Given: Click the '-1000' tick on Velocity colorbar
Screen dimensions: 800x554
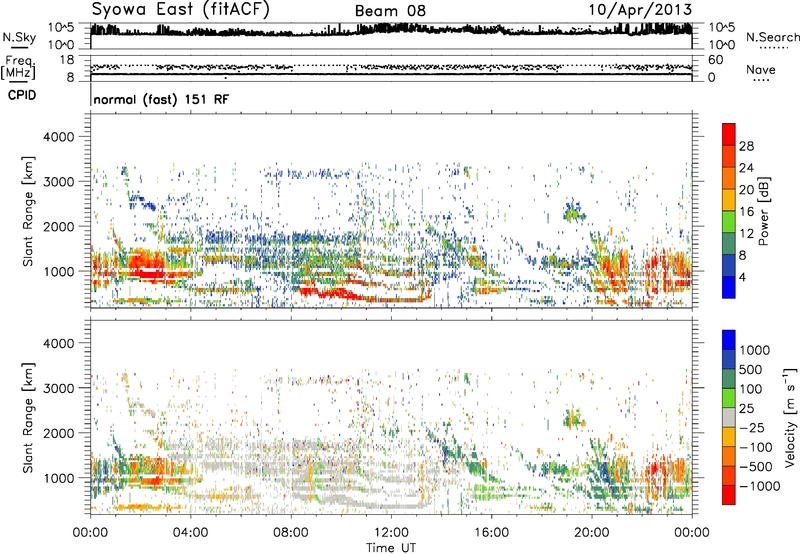Looking at the screenshot, I should pyautogui.click(x=760, y=486).
